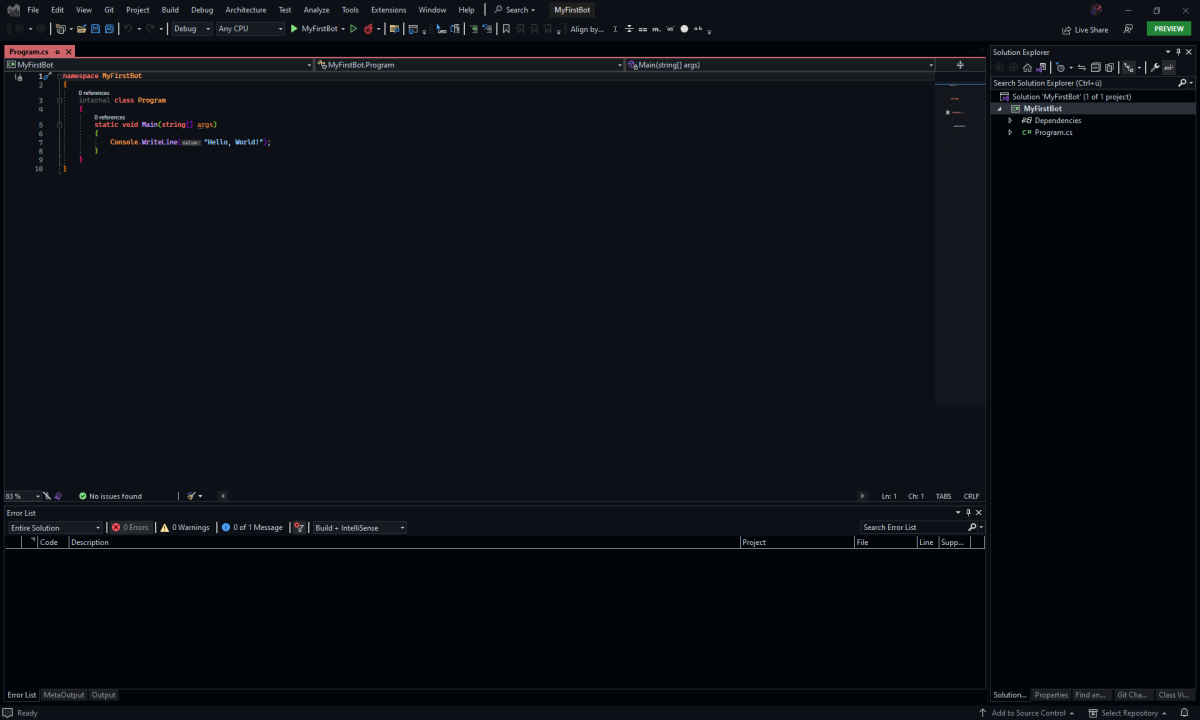This screenshot has height=720, width=1200.
Task: Open the Any CPU platform dropdown
Action: click(248, 28)
